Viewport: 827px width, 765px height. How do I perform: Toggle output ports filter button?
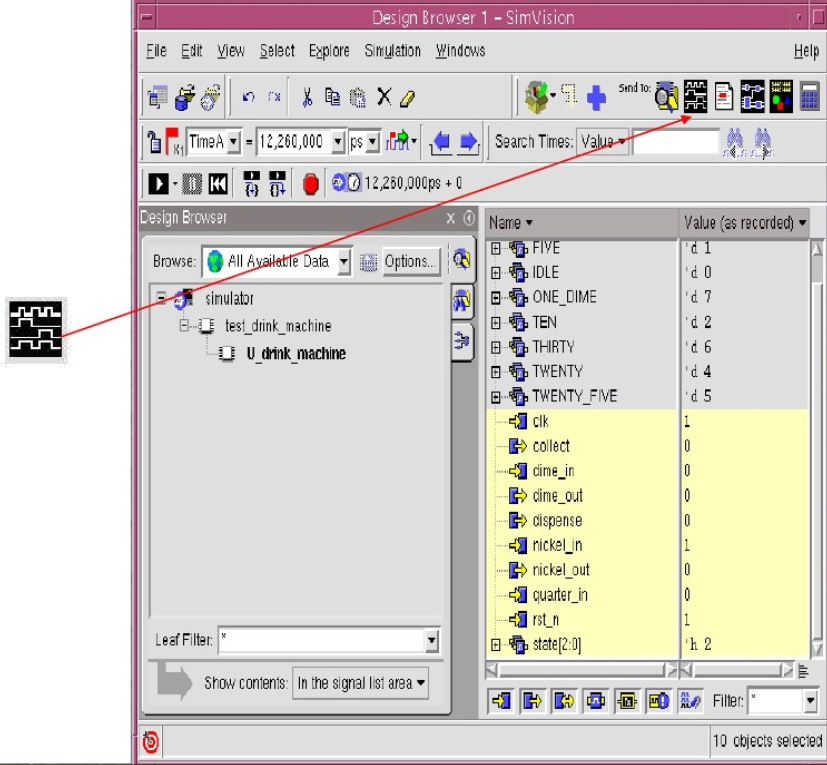532,701
